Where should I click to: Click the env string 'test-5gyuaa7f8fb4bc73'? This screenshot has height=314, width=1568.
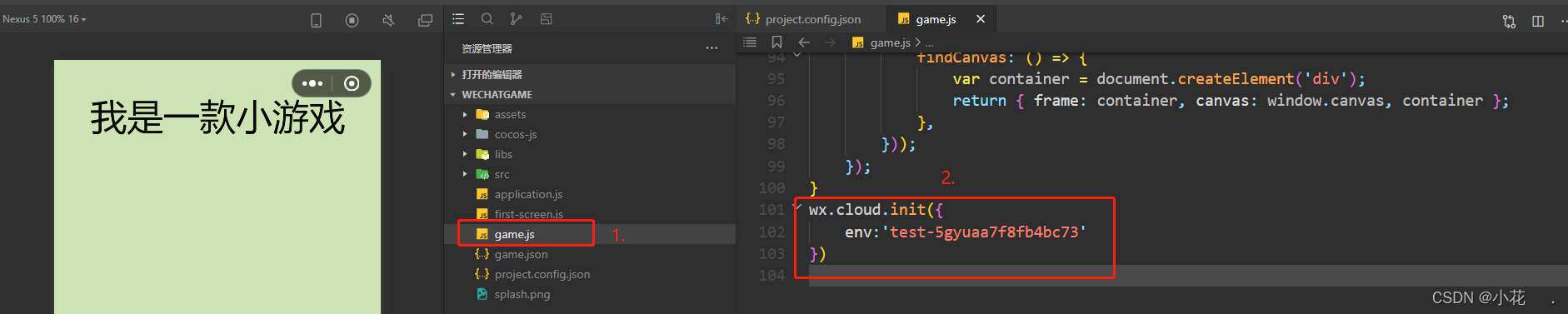pos(984,232)
